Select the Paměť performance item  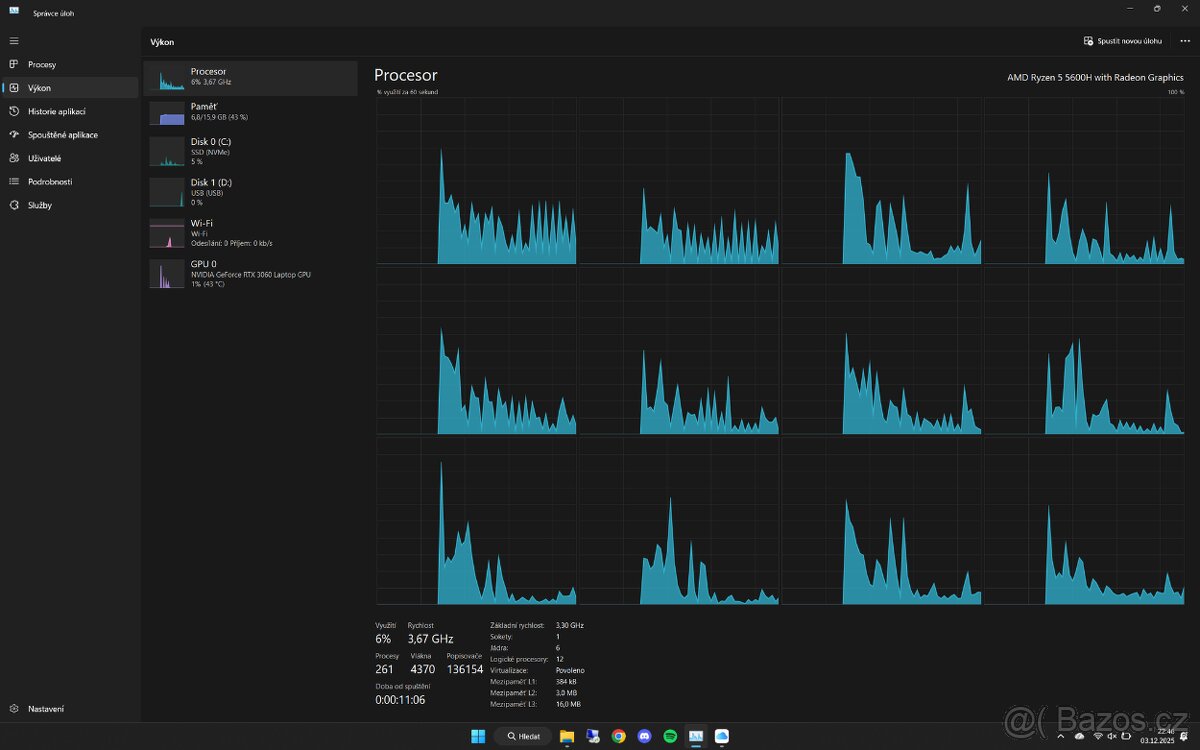coord(250,112)
